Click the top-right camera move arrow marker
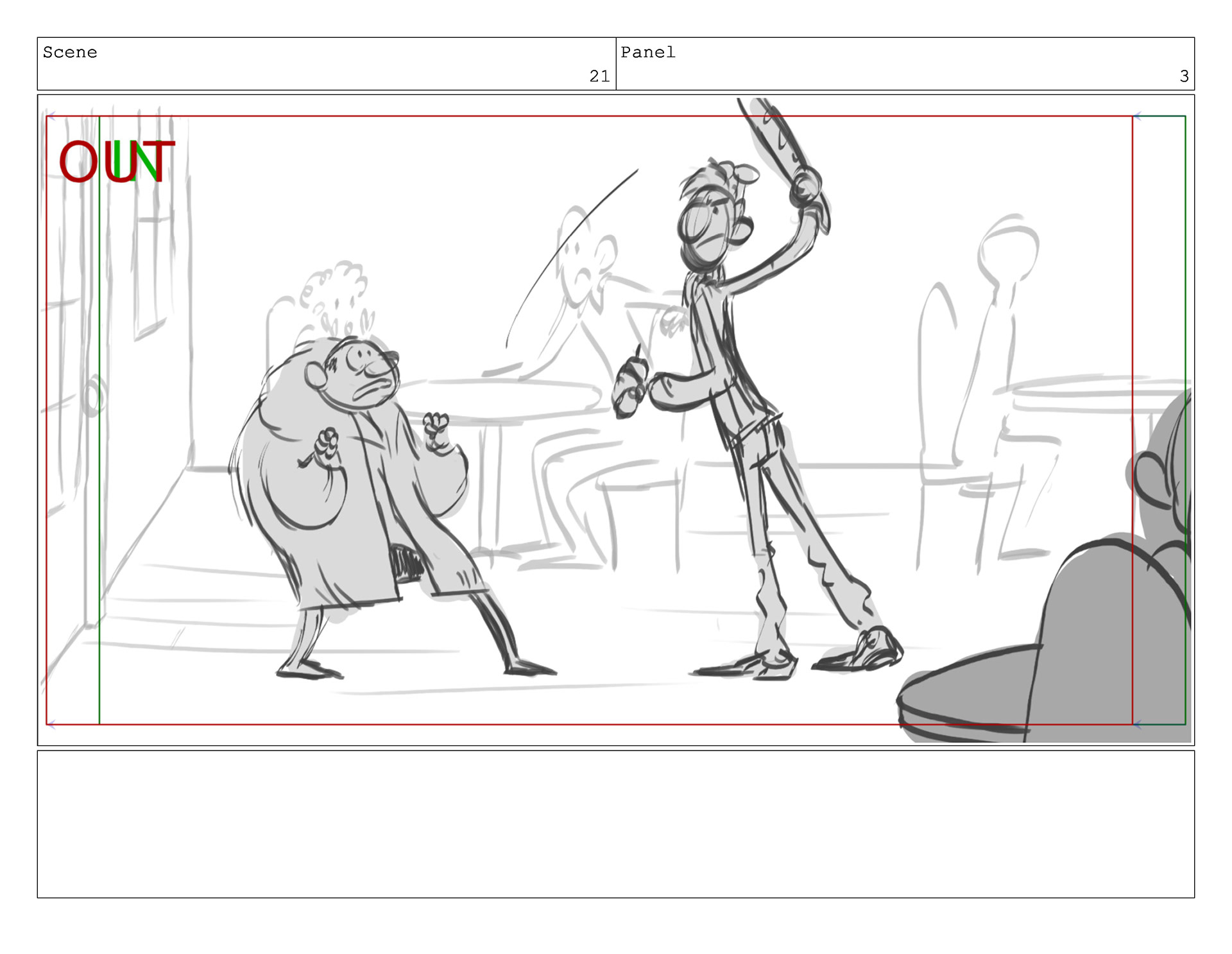1232x954 pixels. [1137, 116]
